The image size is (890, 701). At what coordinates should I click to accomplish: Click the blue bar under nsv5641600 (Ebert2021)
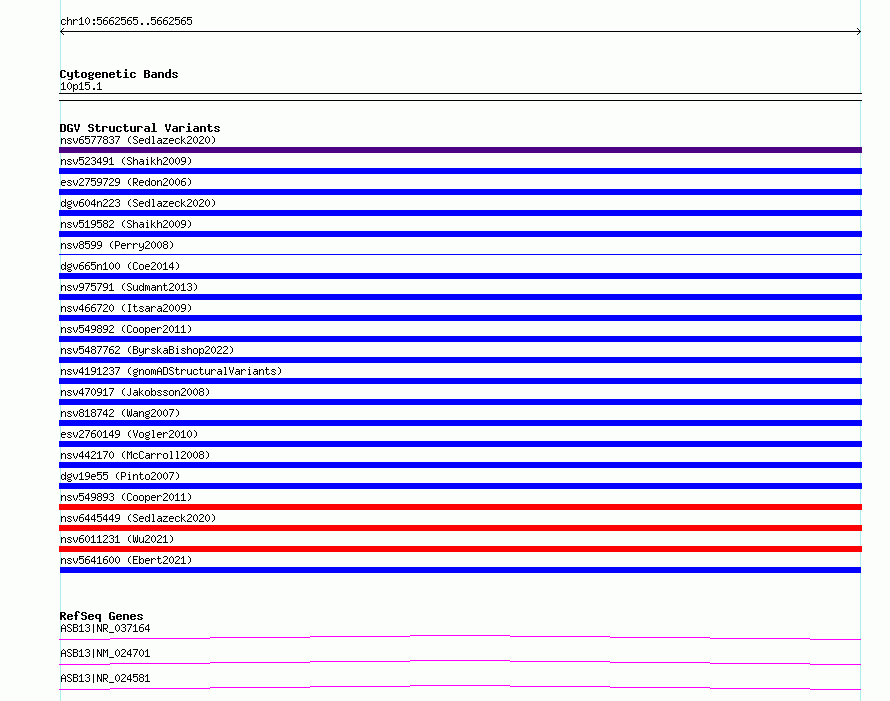pos(460,570)
